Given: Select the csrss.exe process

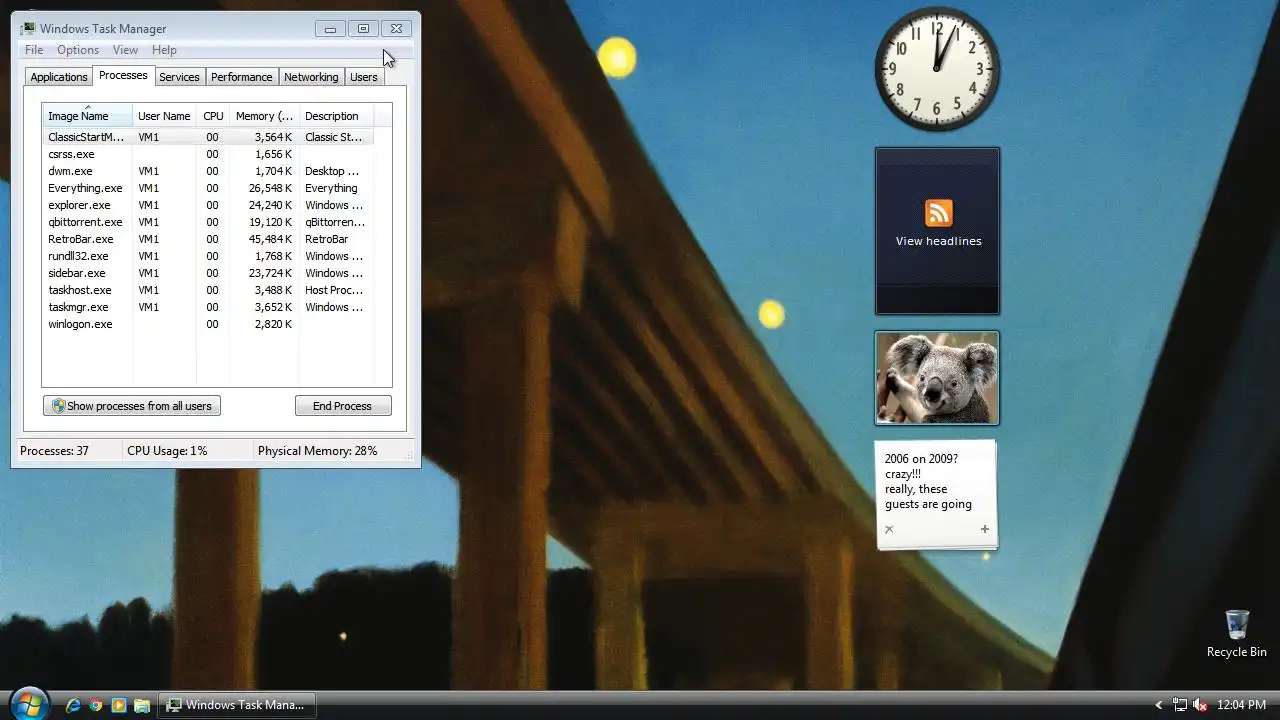Looking at the screenshot, I should 208,154.
